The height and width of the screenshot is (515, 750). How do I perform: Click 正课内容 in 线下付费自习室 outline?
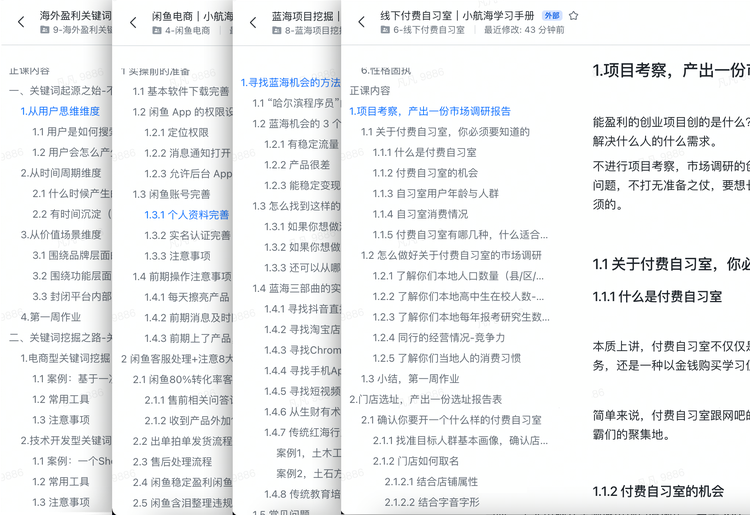pyautogui.click(x=369, y=91)
